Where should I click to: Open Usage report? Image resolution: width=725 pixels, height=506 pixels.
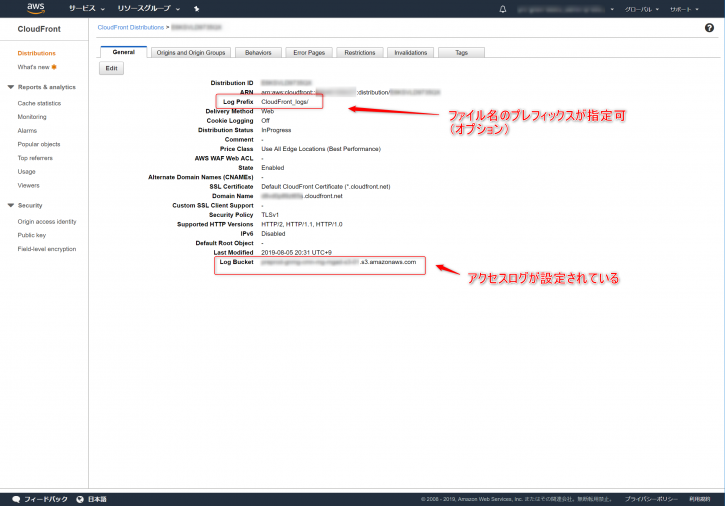coord(26,172)
